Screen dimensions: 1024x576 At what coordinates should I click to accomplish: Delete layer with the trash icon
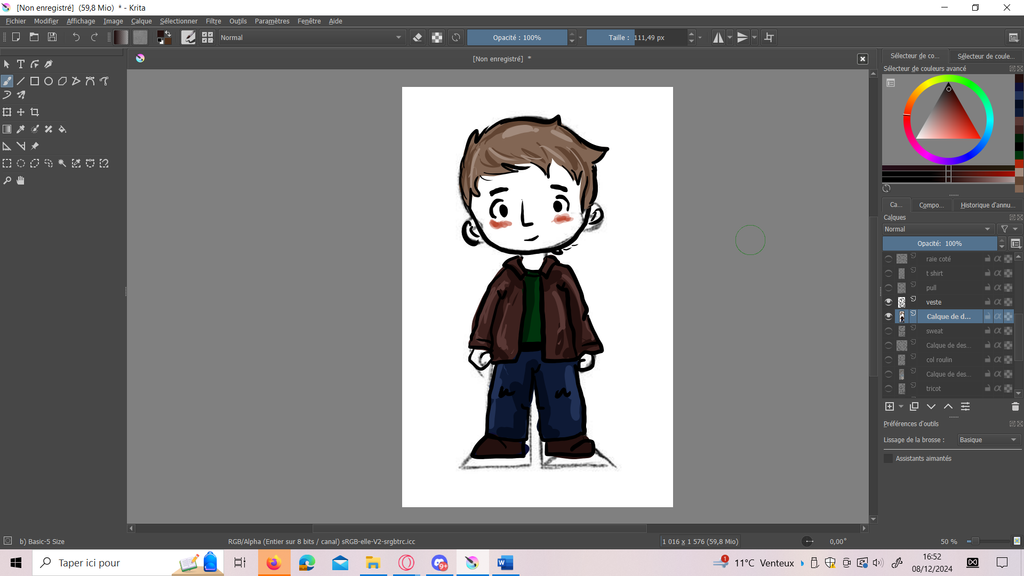tap(1015, 407)
